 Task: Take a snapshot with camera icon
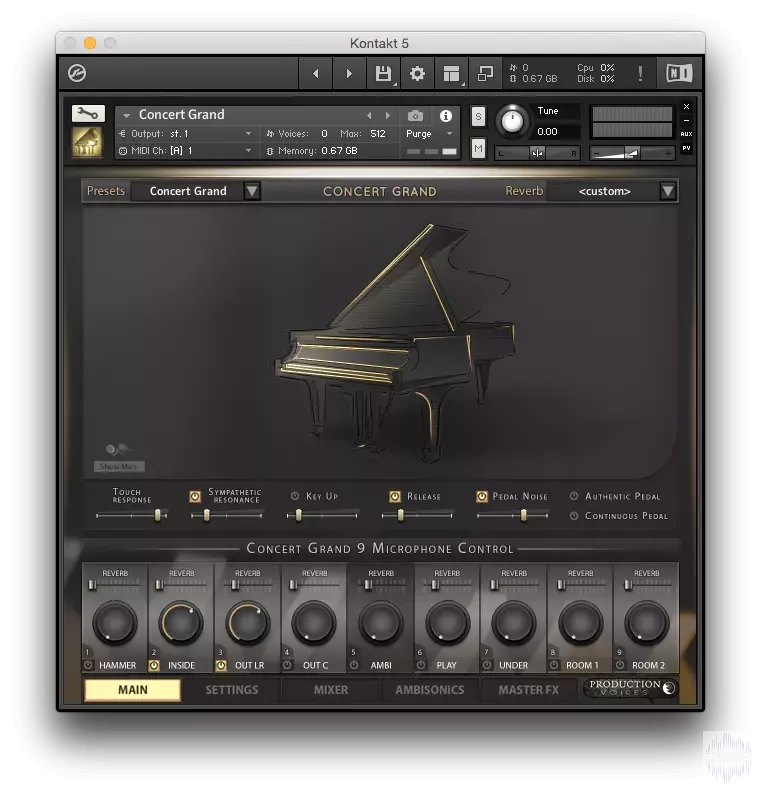415,116
